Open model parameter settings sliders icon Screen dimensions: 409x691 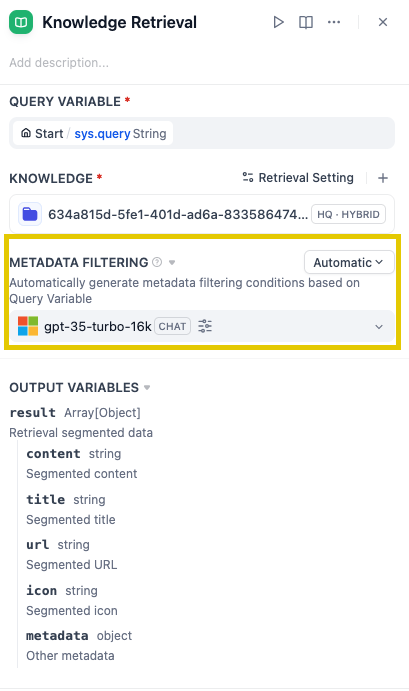point(205,326)
